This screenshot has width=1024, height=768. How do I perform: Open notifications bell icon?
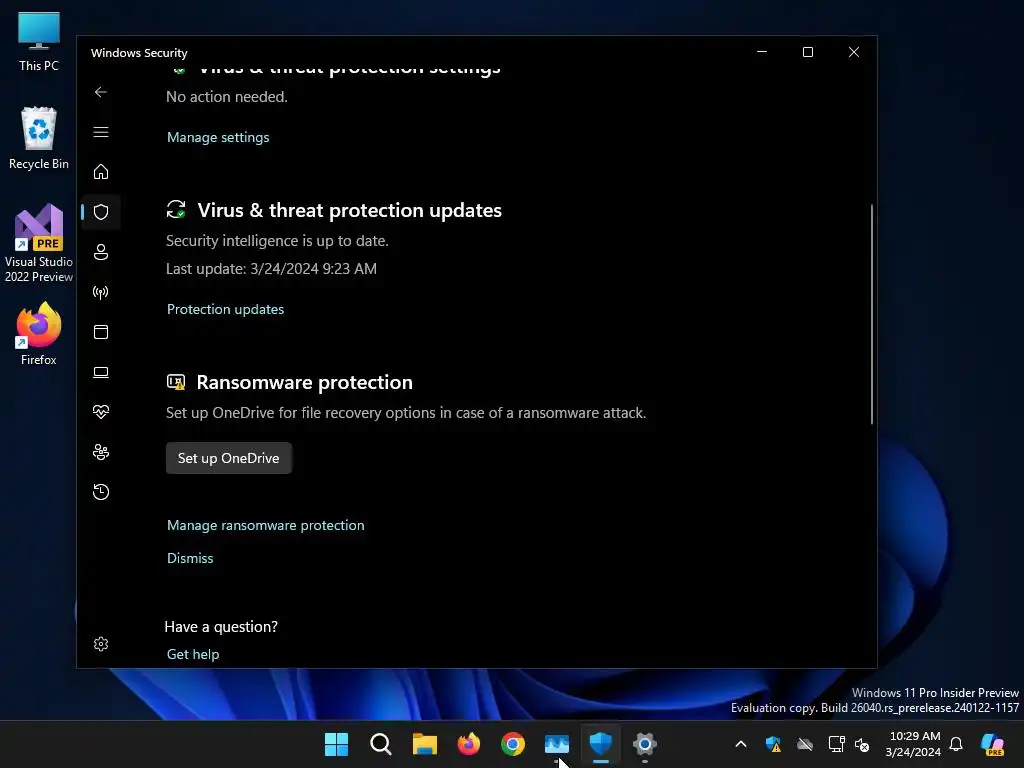pos(956,744)
